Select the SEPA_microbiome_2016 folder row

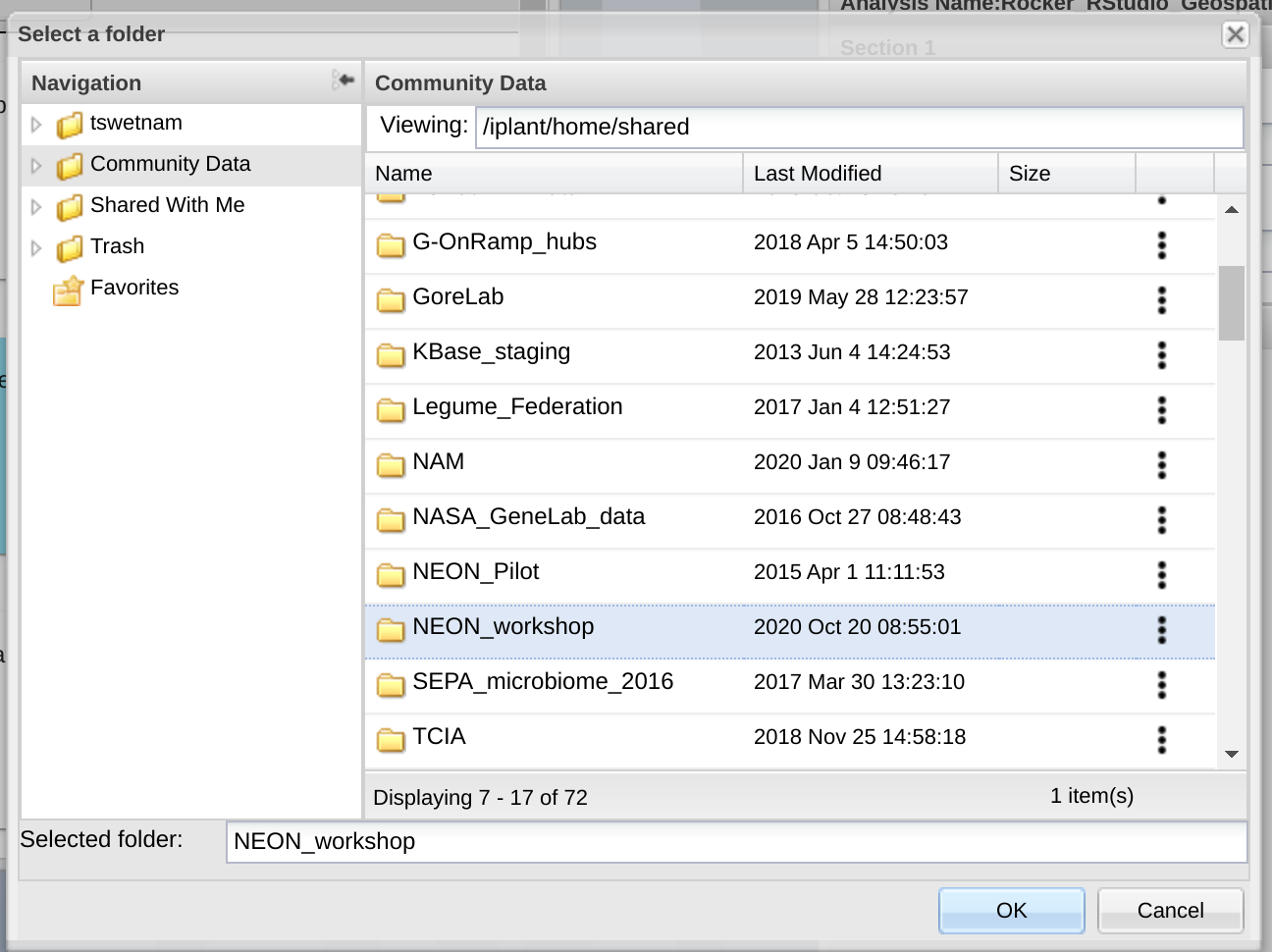tap(543, 682)
